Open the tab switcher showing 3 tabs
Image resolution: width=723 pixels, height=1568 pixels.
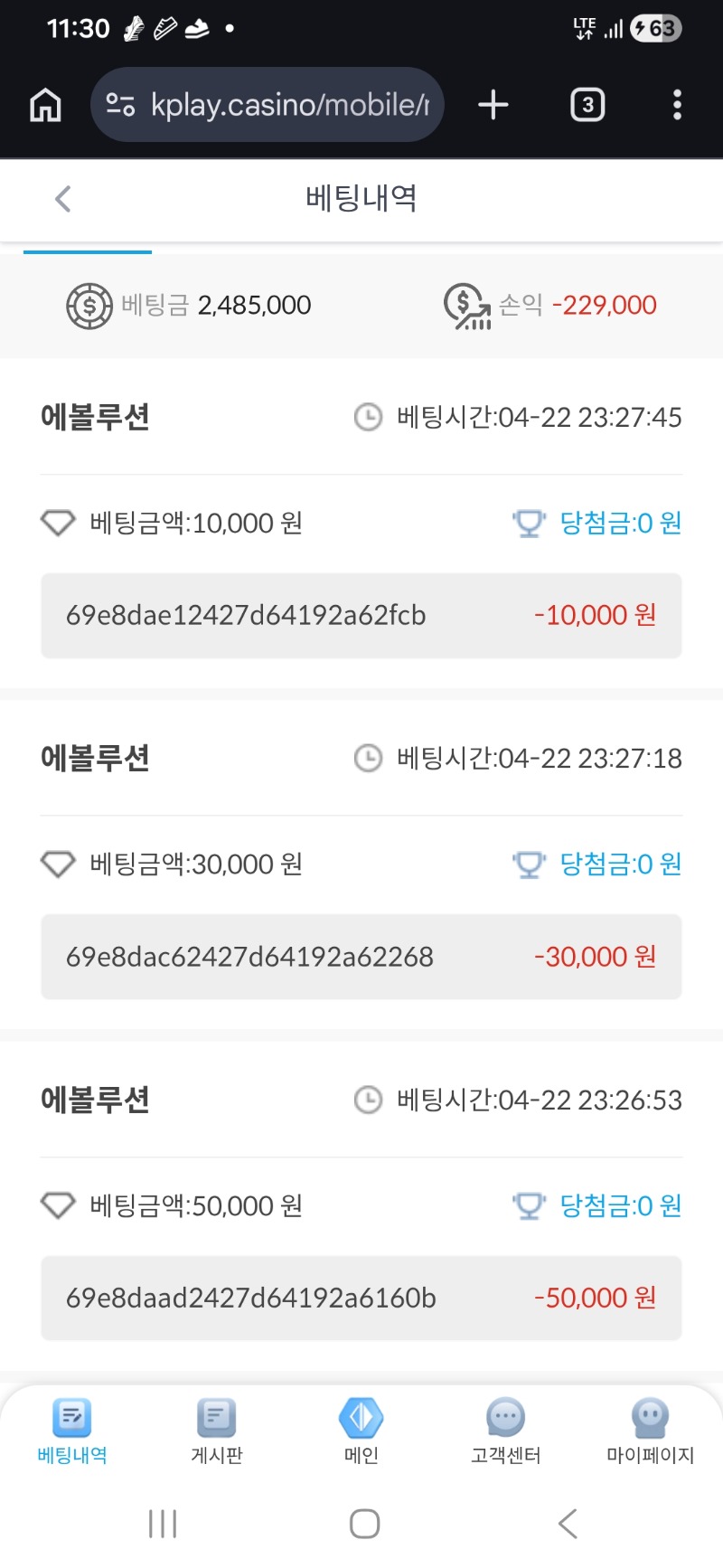[587, 106]
